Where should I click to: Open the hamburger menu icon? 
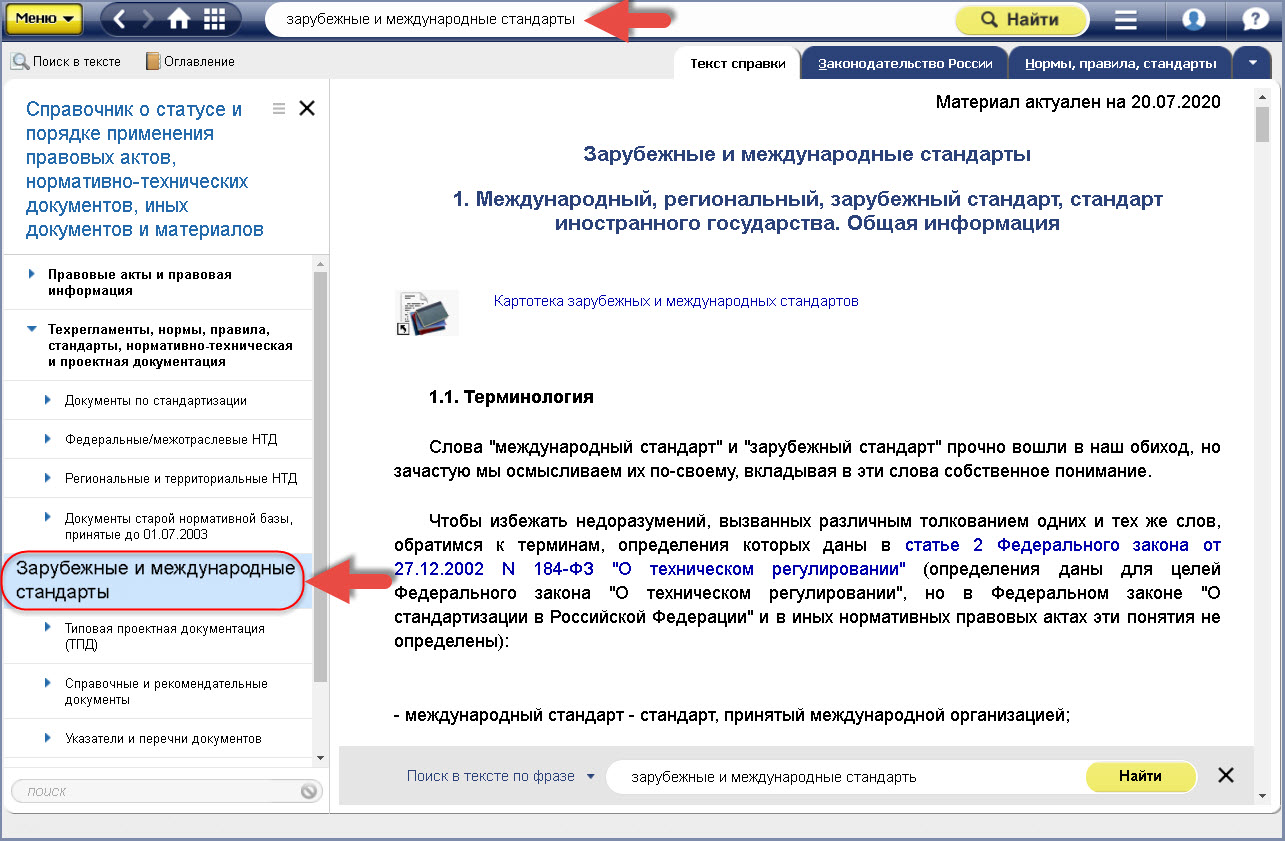click(x=1126, y=19)
